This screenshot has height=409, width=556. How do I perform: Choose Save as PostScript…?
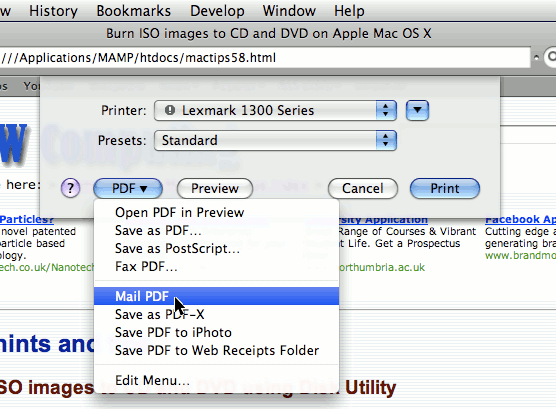click(x=216, y=249)
